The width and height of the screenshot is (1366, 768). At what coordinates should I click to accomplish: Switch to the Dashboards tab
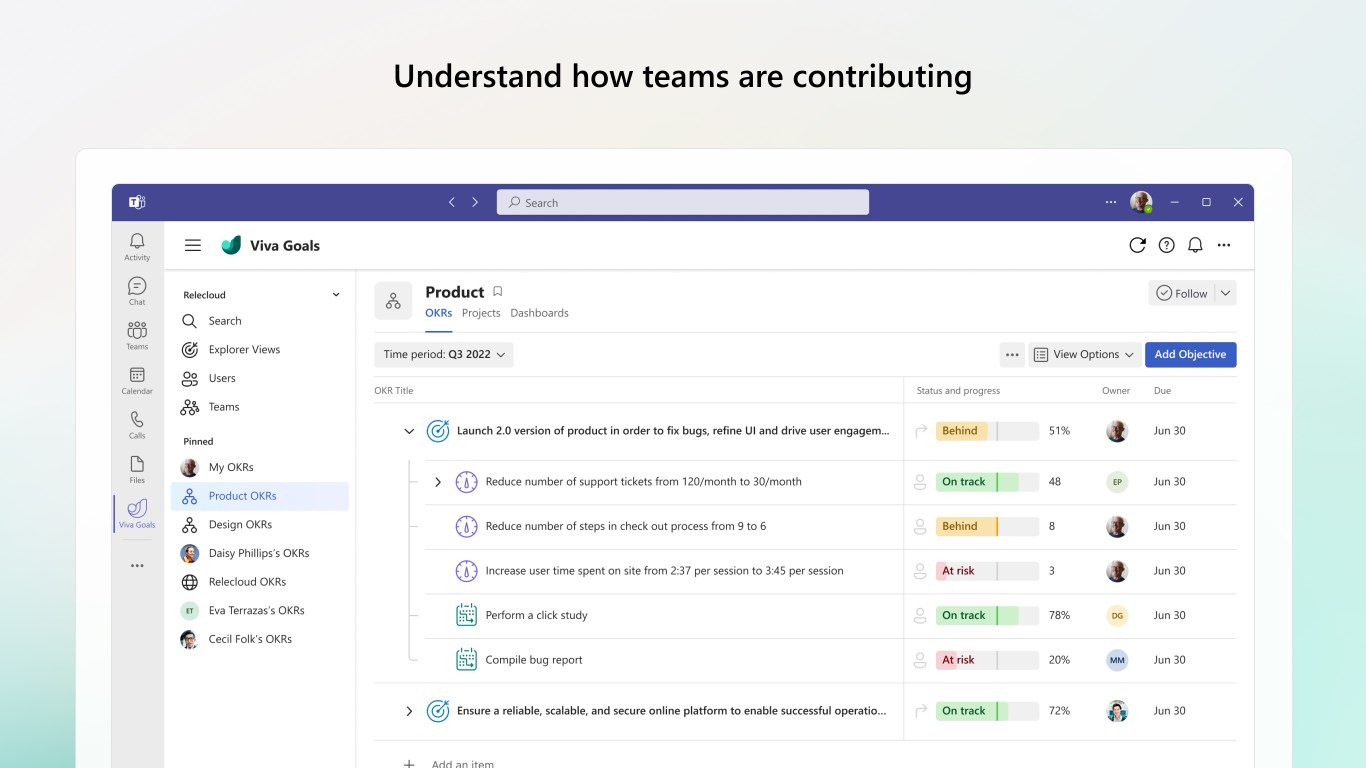tap(539, 313)
